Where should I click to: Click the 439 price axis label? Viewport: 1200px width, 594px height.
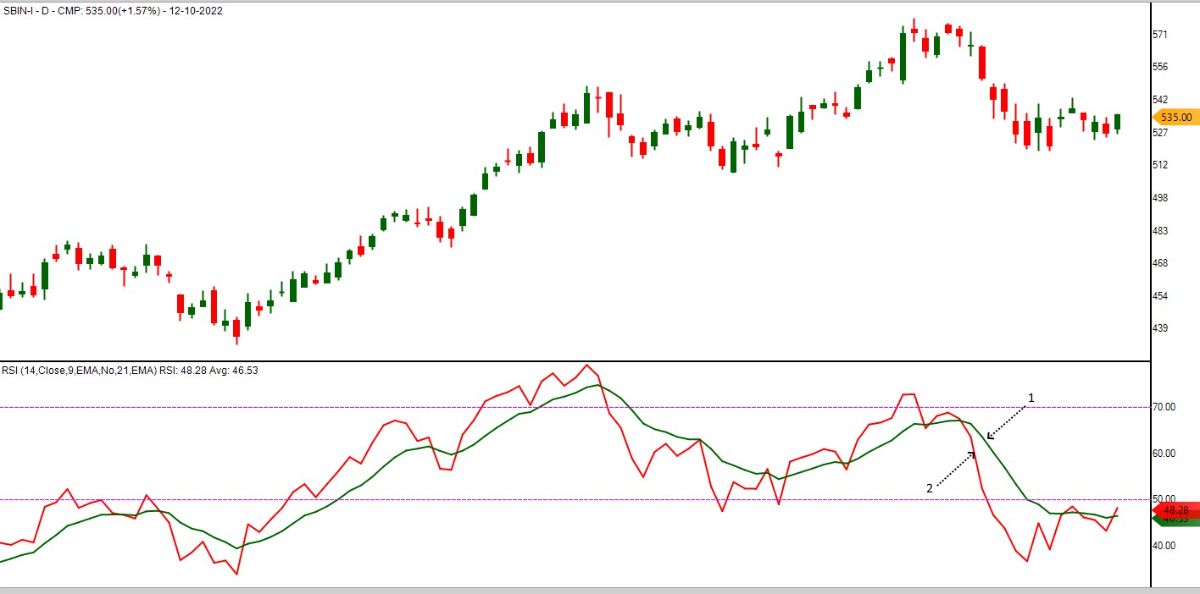[x=1161, y=329]
